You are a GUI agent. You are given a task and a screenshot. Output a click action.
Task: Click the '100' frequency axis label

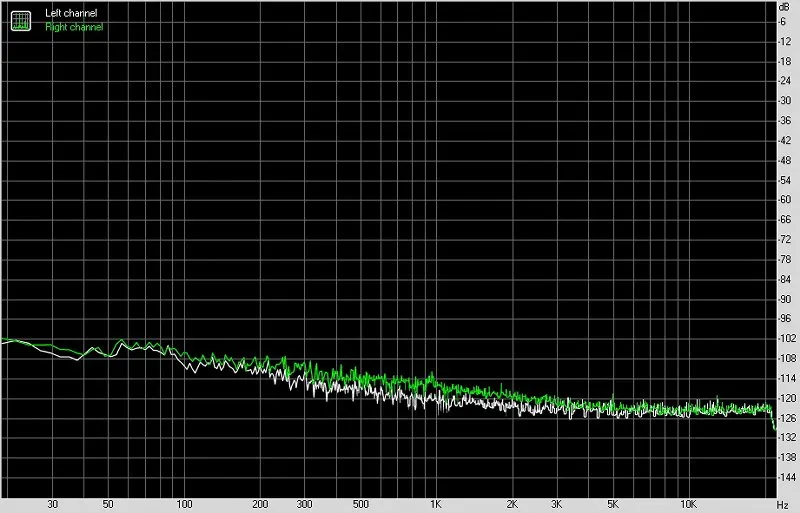point(184,504)
